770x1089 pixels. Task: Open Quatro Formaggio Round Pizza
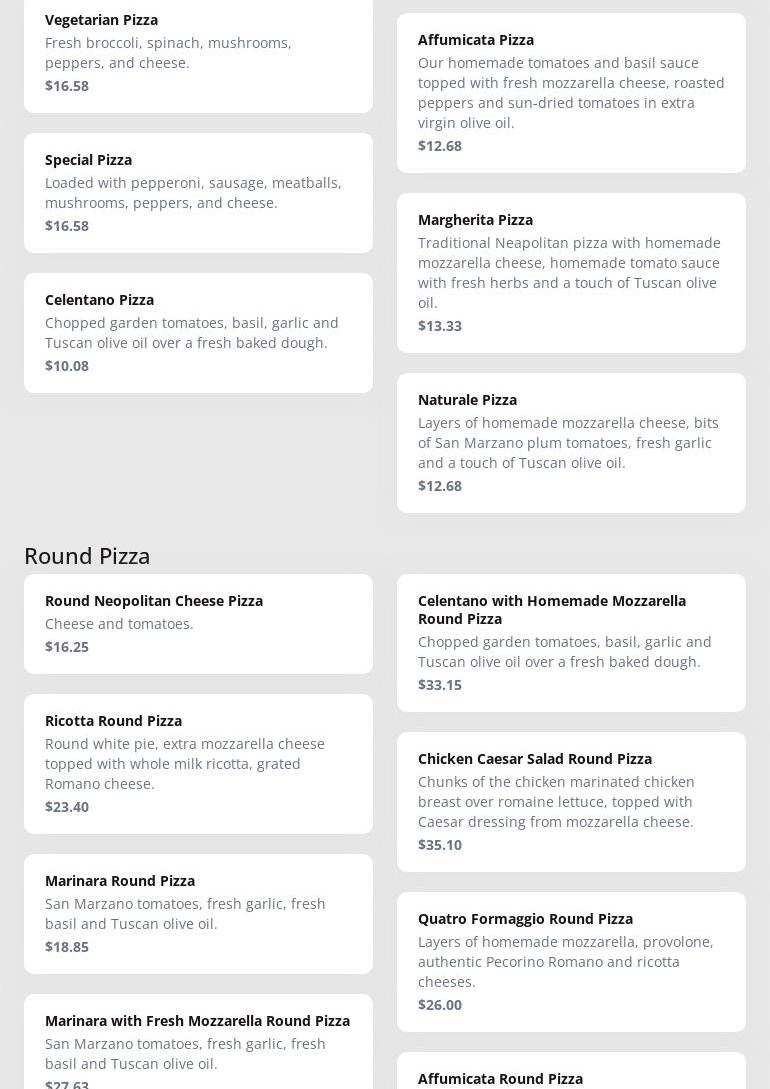pyautogui.click(x=571, y=961)
